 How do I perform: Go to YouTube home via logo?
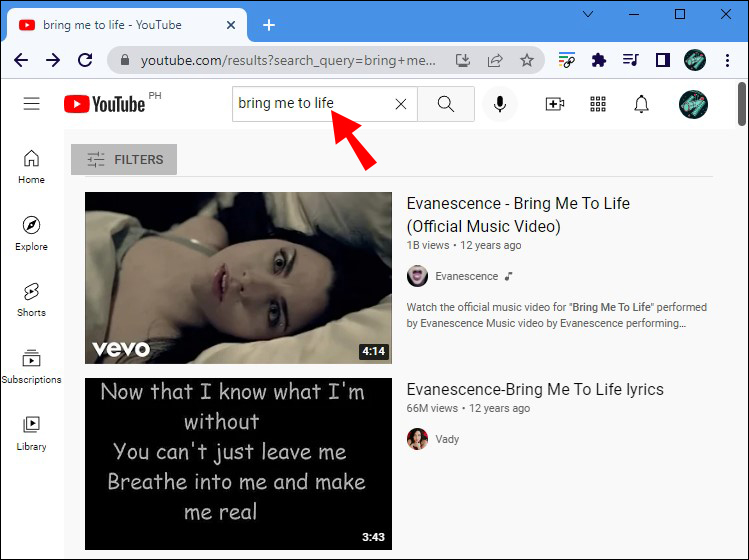[105, 104]
